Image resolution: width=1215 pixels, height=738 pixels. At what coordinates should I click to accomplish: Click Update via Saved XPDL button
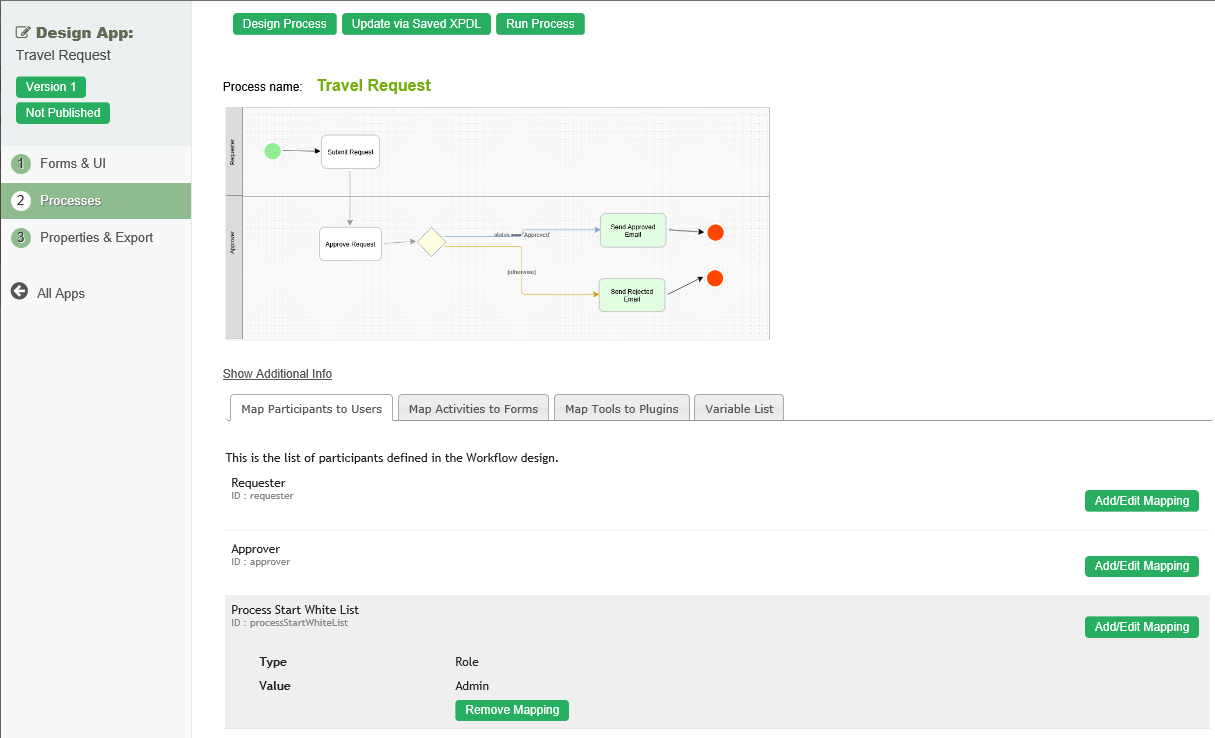coord(417,24)
